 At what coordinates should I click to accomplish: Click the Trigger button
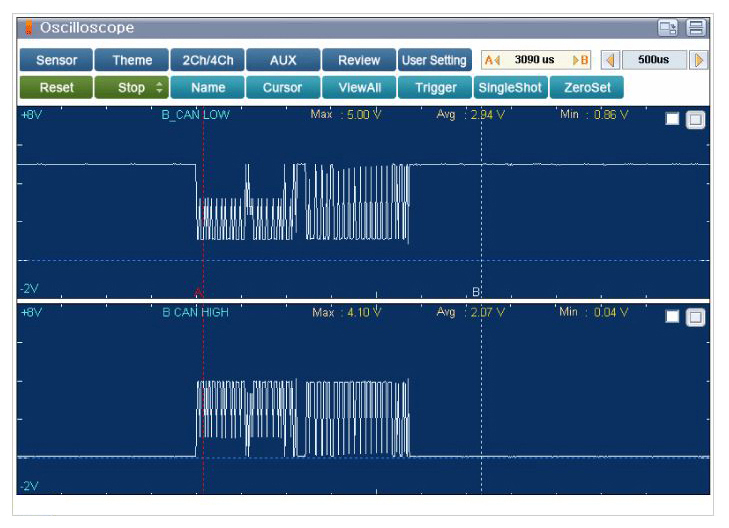435,88
